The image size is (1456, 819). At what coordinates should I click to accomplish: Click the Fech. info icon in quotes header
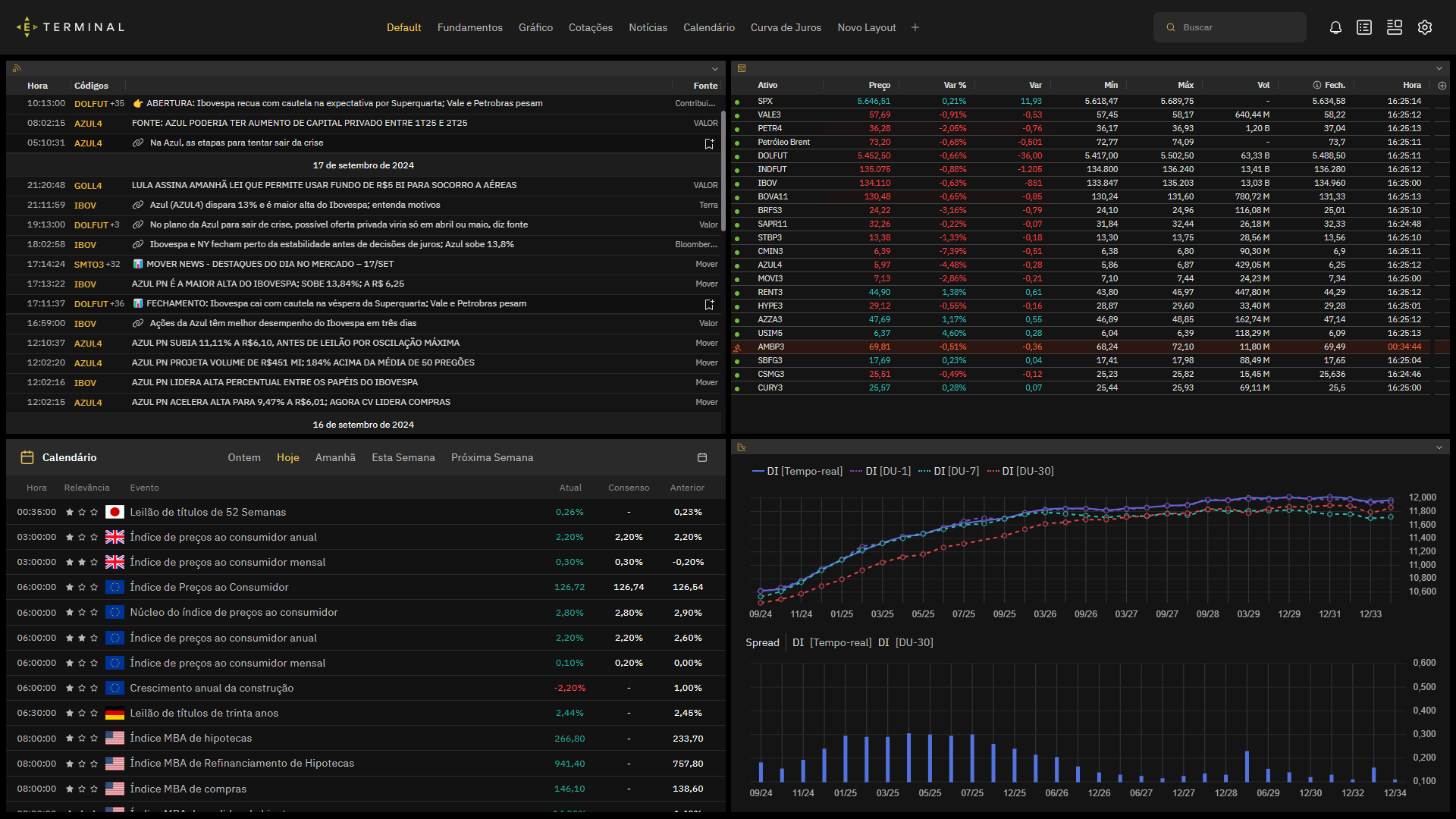click(1317, 86)
